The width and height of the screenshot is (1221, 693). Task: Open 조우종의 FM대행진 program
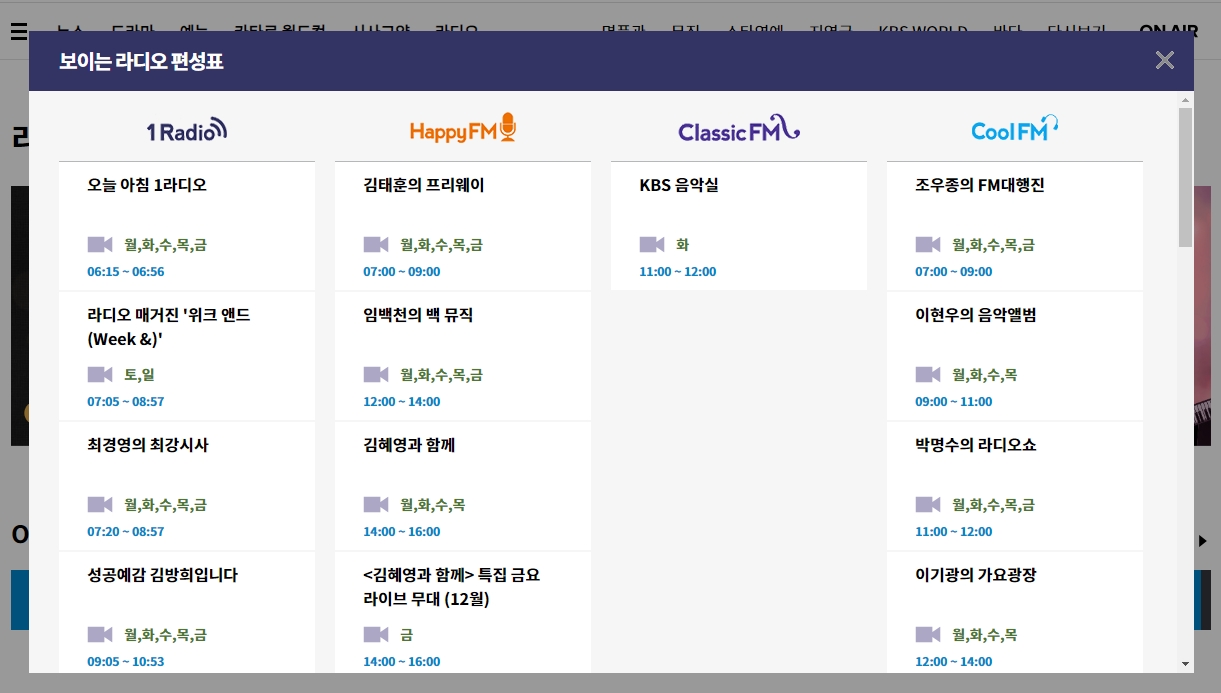(980, 185)
